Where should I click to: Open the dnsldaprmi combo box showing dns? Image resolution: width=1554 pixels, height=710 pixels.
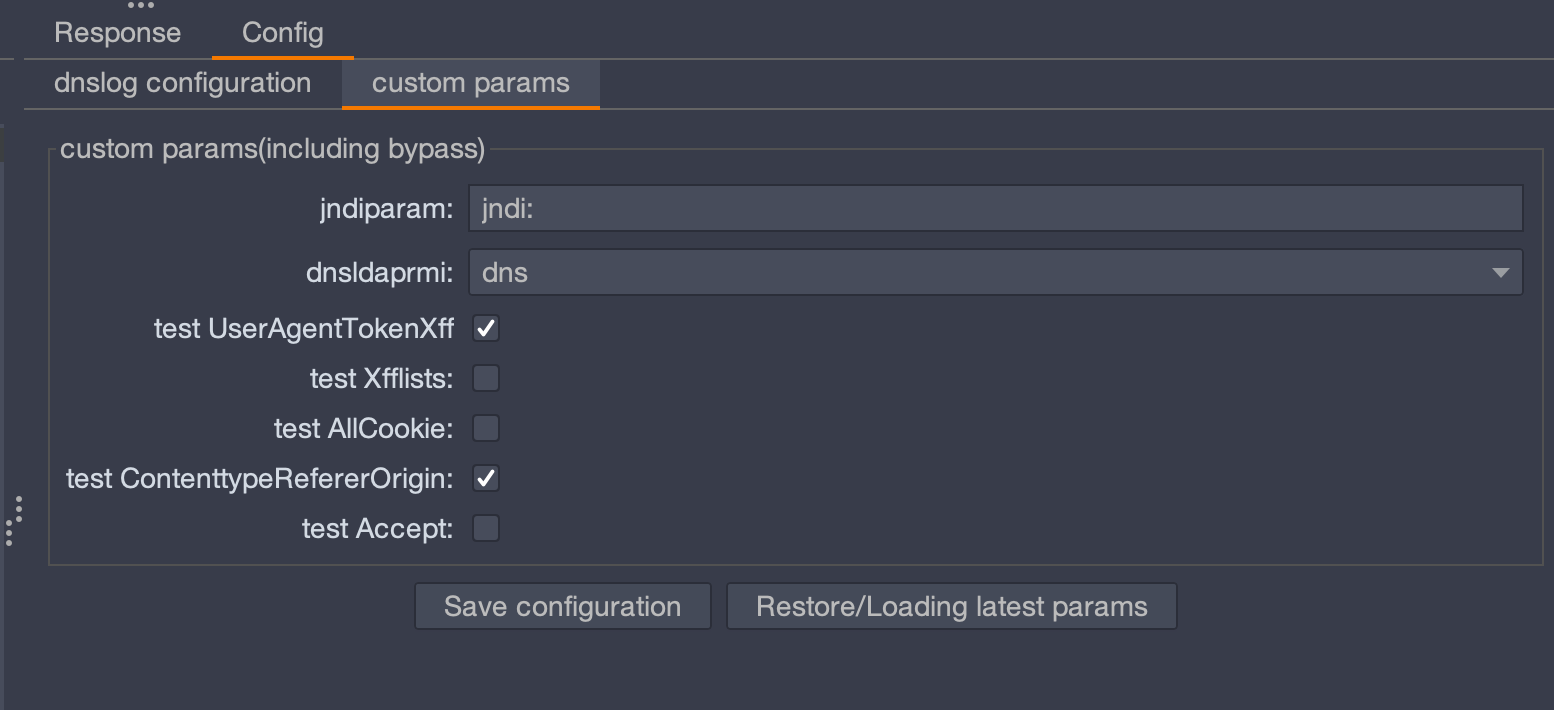995,272
